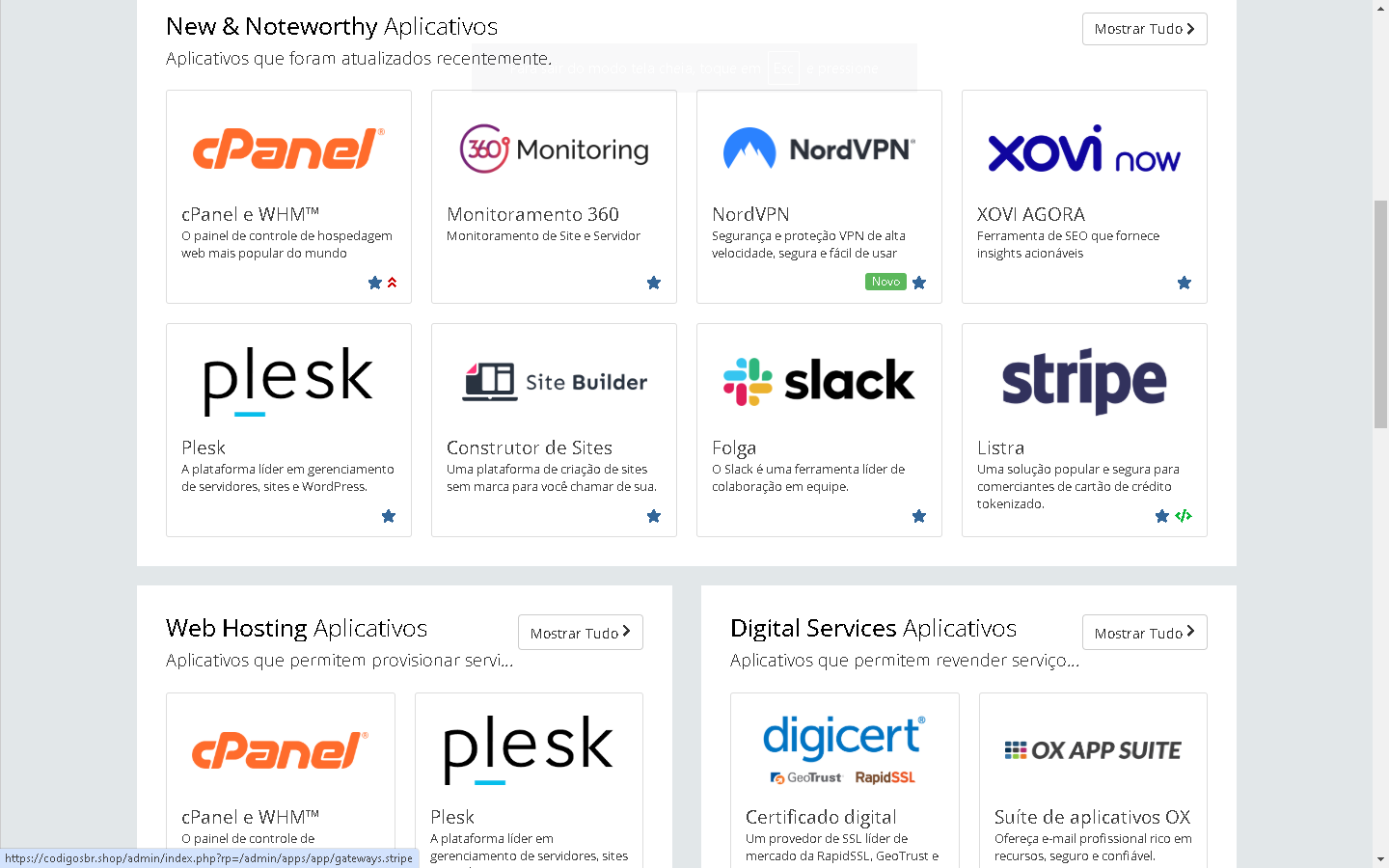Open the Monitoramento 360 title link
1389x868 pixels.
(x=532, y=214)
